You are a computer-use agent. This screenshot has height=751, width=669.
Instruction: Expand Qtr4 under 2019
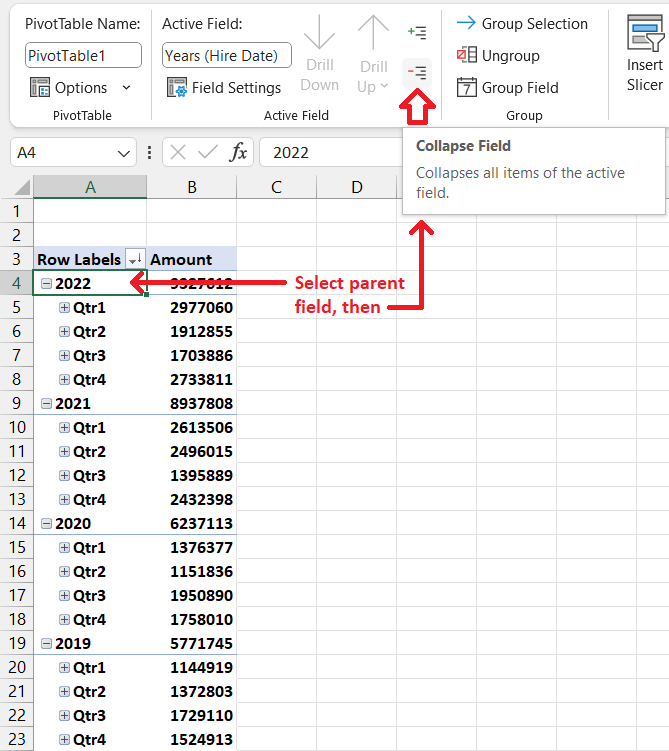click(64, 740)
